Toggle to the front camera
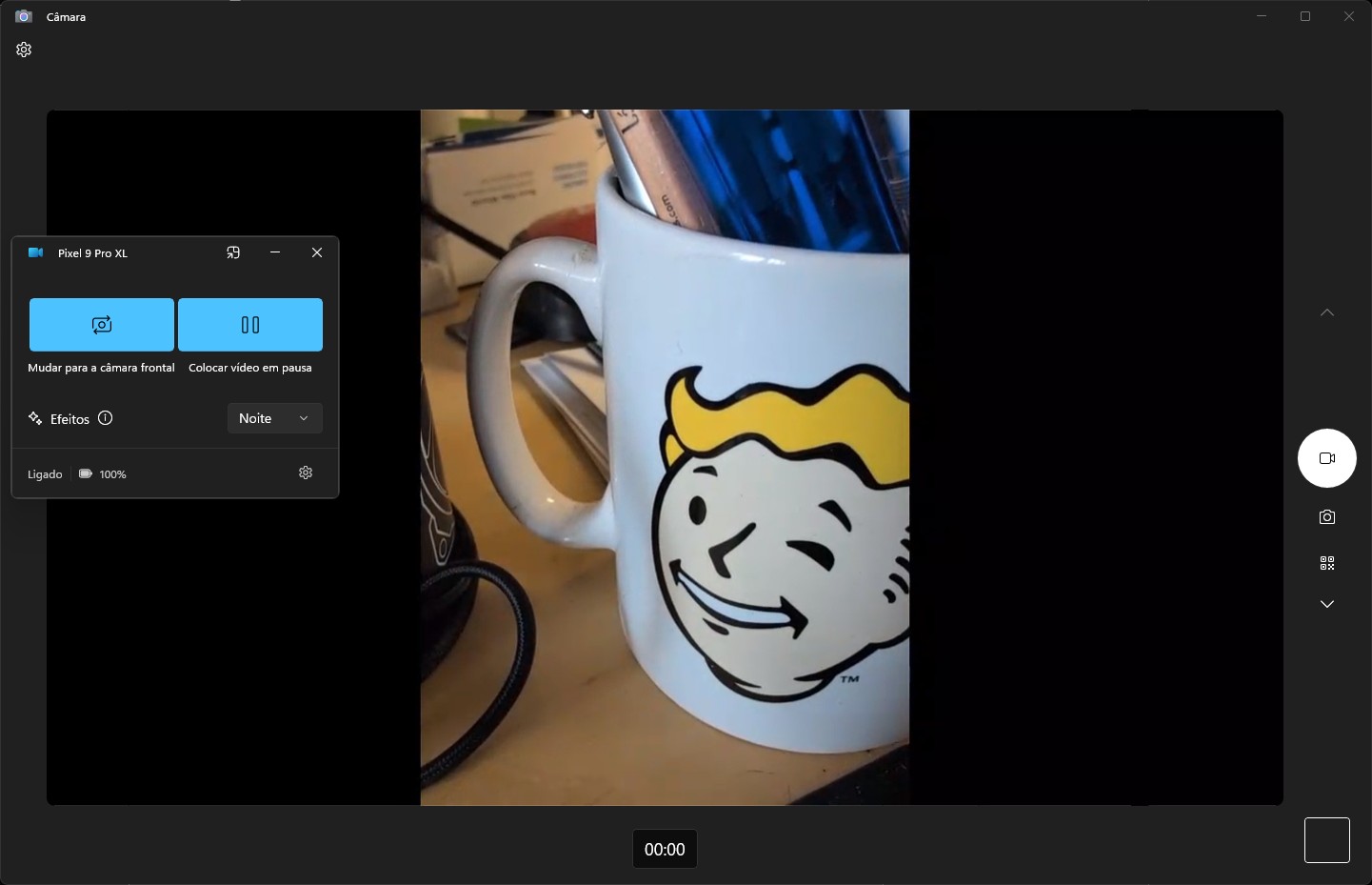Screen dimensions: 1372x885 click(102, 325)
